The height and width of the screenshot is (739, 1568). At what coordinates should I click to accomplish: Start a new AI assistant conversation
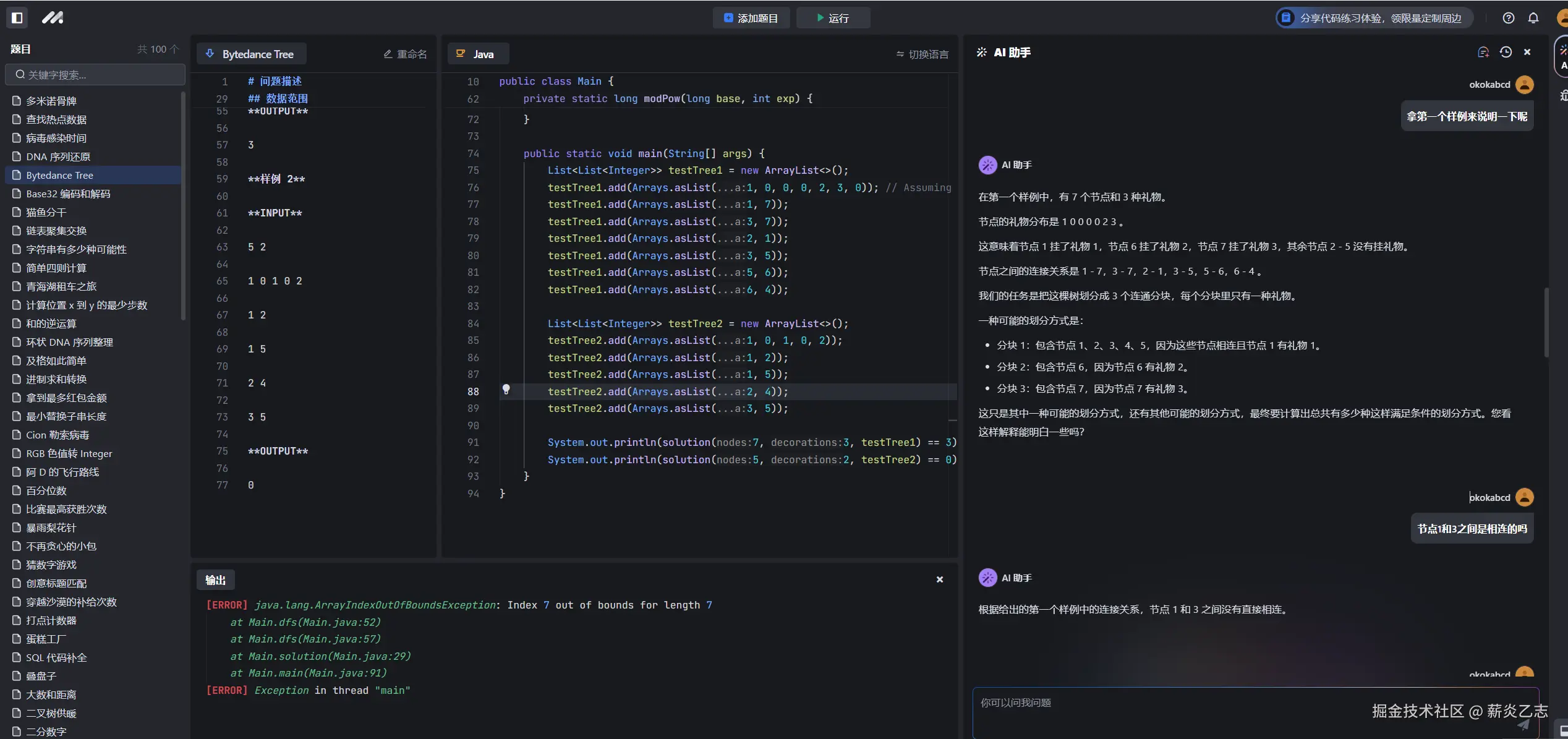[1483, 52]
